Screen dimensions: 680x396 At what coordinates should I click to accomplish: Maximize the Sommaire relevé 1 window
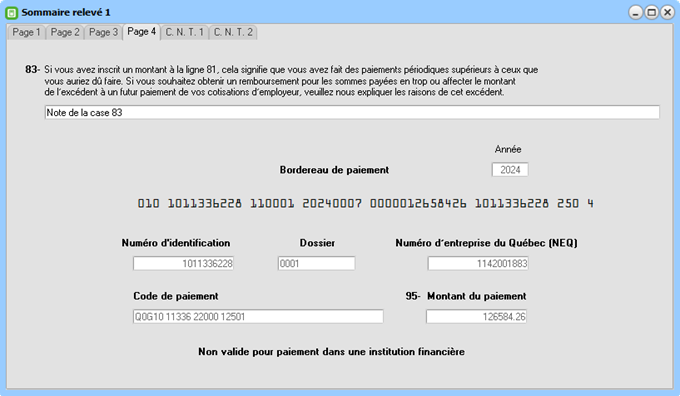651,12
